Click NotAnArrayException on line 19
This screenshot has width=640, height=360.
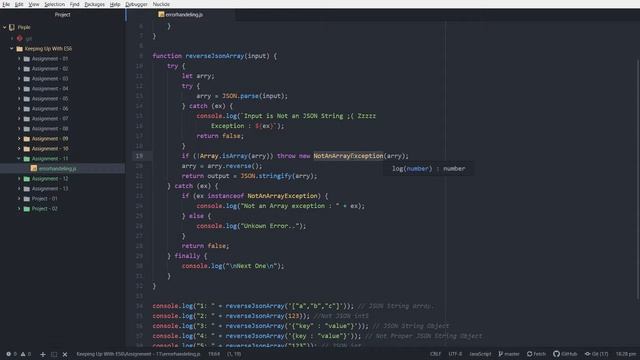click(x=348, y=156)
